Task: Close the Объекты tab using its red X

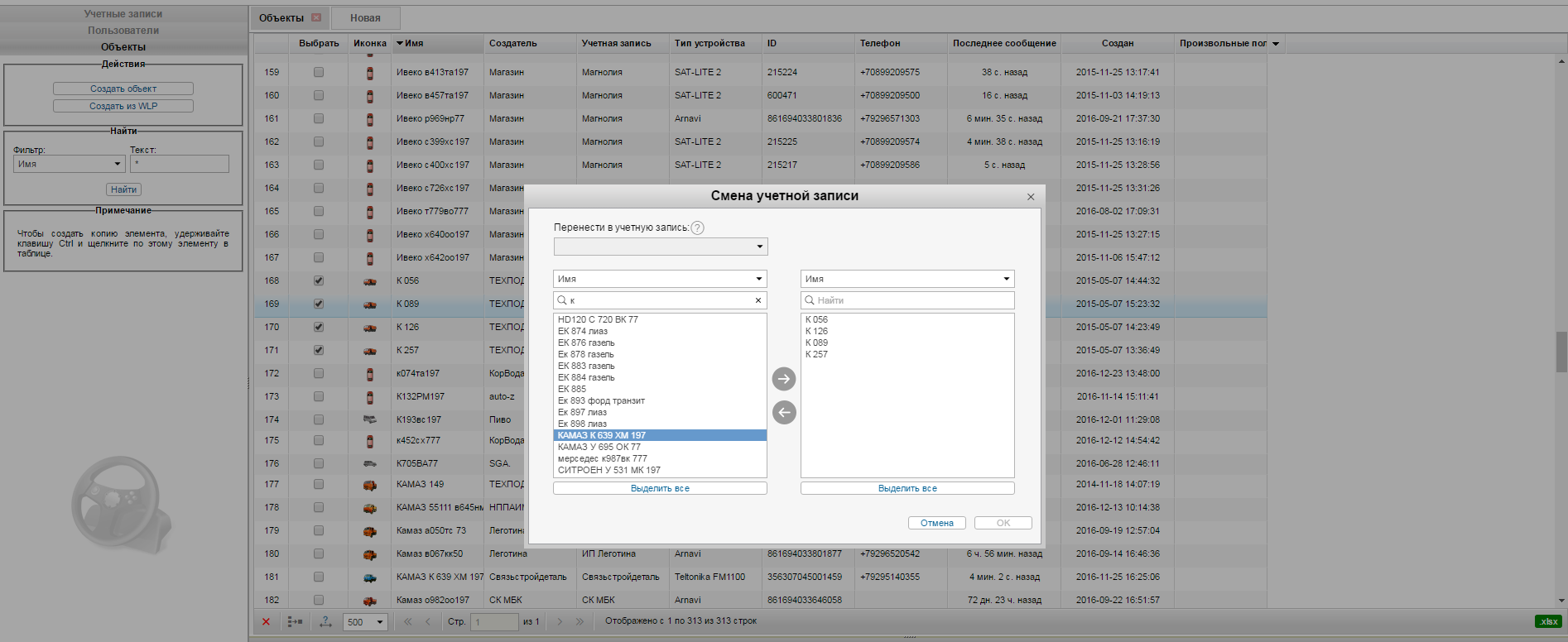Action: click(x=316, y=17)
